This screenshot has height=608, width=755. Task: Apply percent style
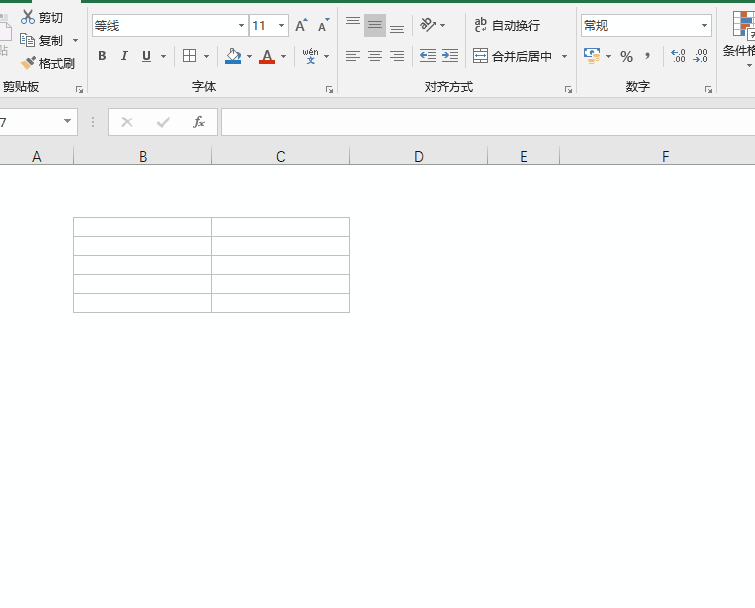click(x=626, y=56)
